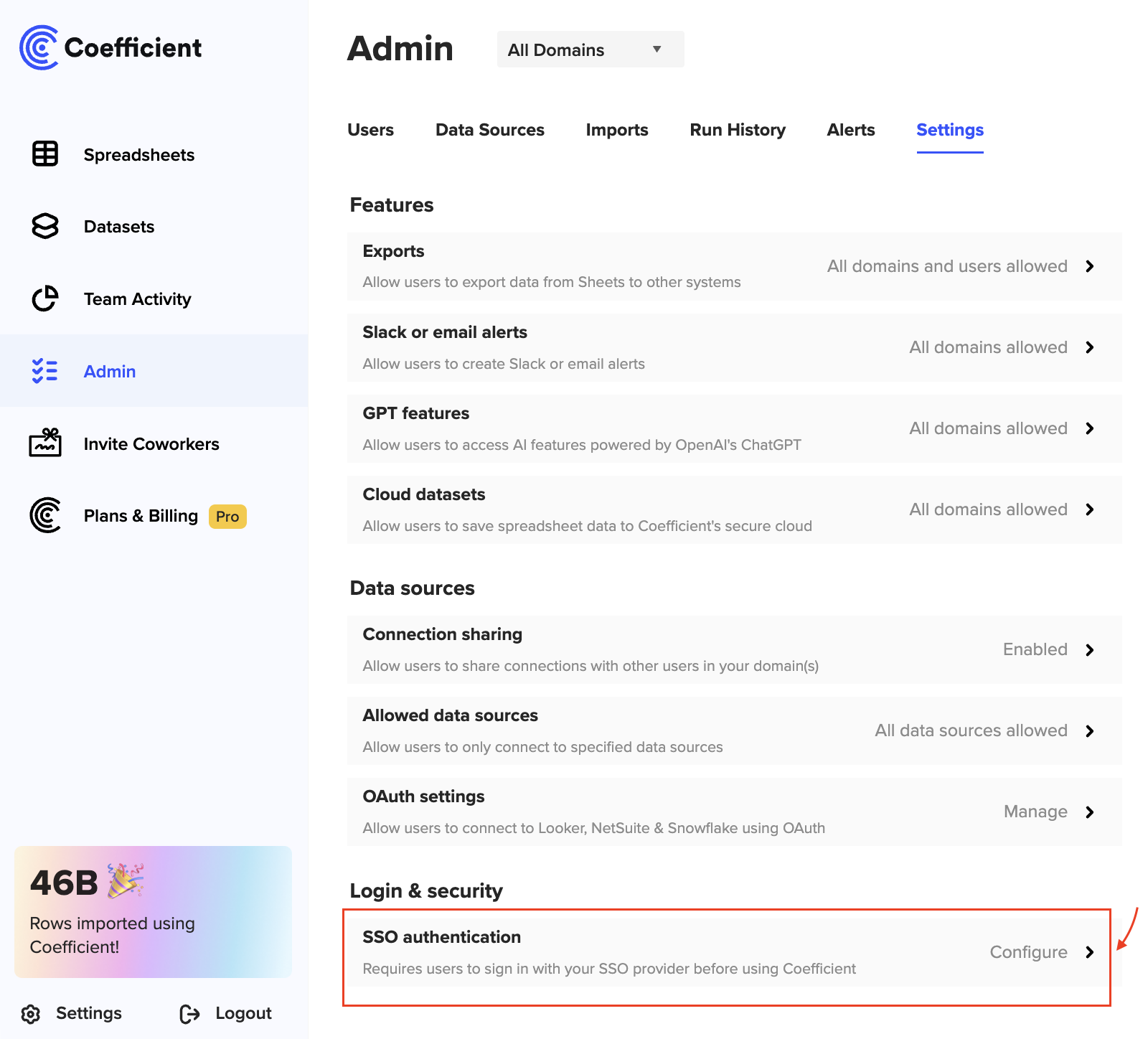1148x1039 pixels.
Task: Open the All Domains dropdown
Action: (590, 50)
